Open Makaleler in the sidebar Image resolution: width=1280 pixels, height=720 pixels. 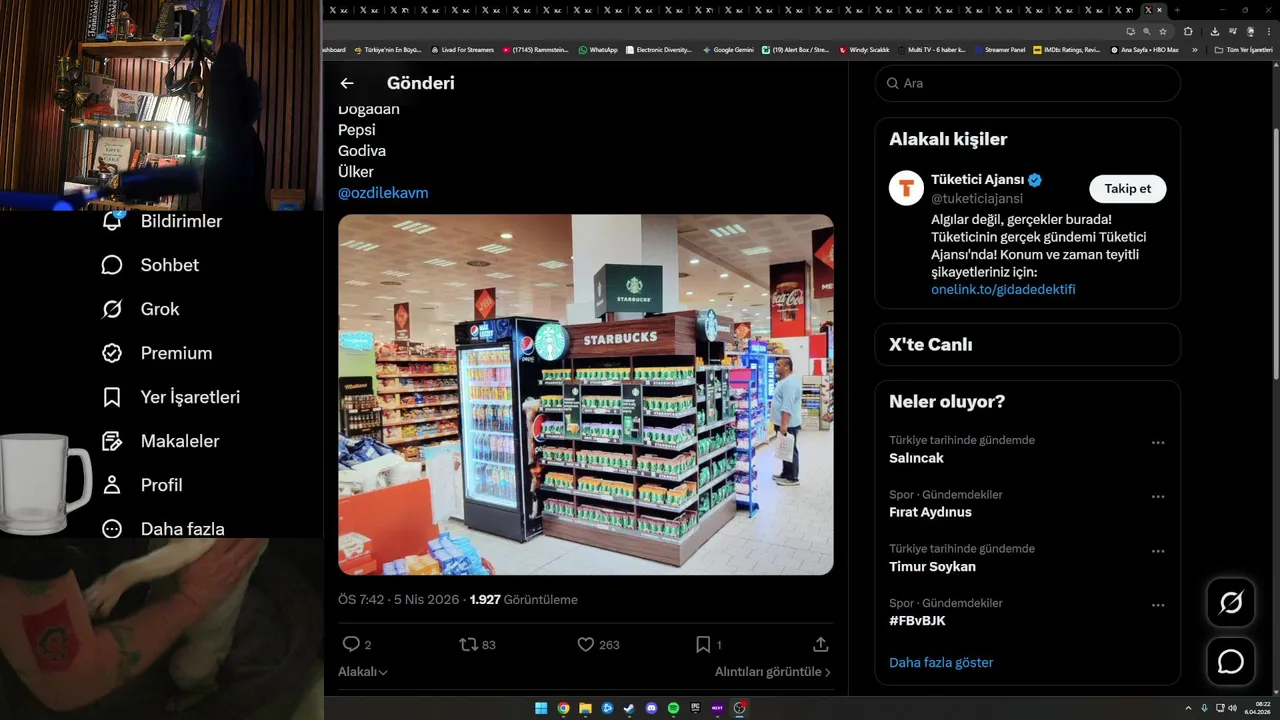coord(160,441)
